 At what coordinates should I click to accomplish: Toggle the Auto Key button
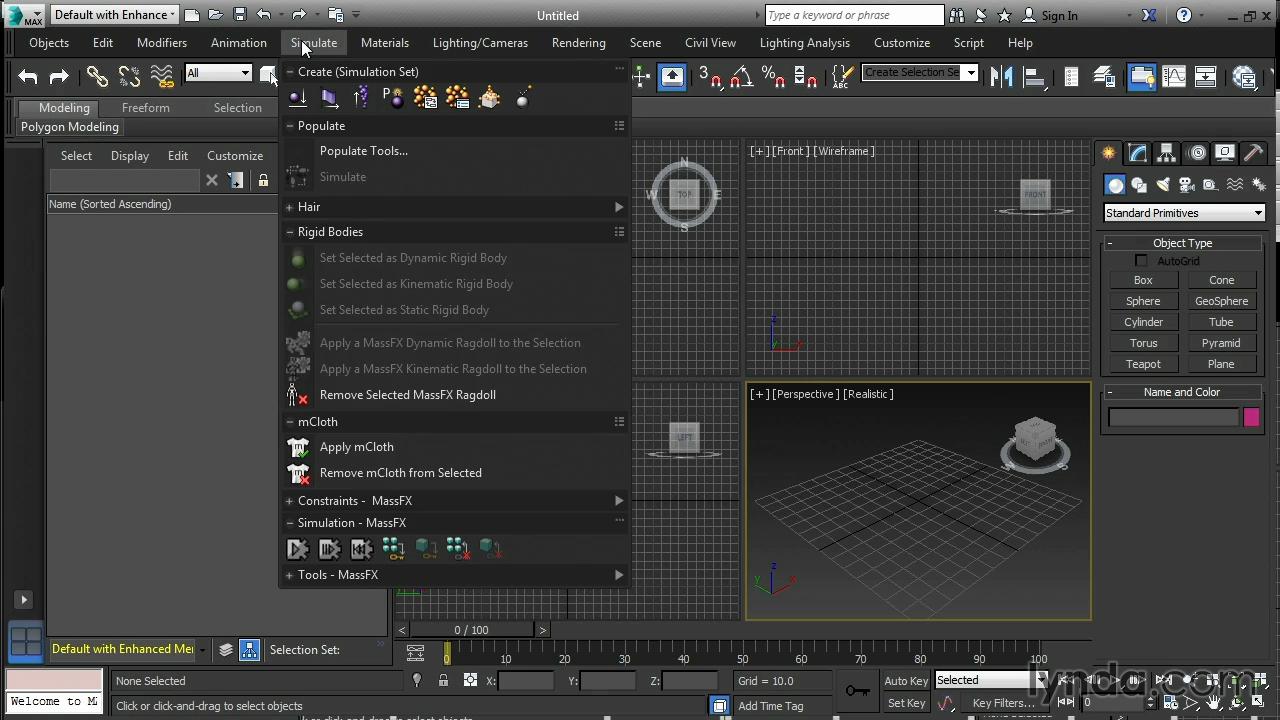pyautogui.click(x=906, y=681)
